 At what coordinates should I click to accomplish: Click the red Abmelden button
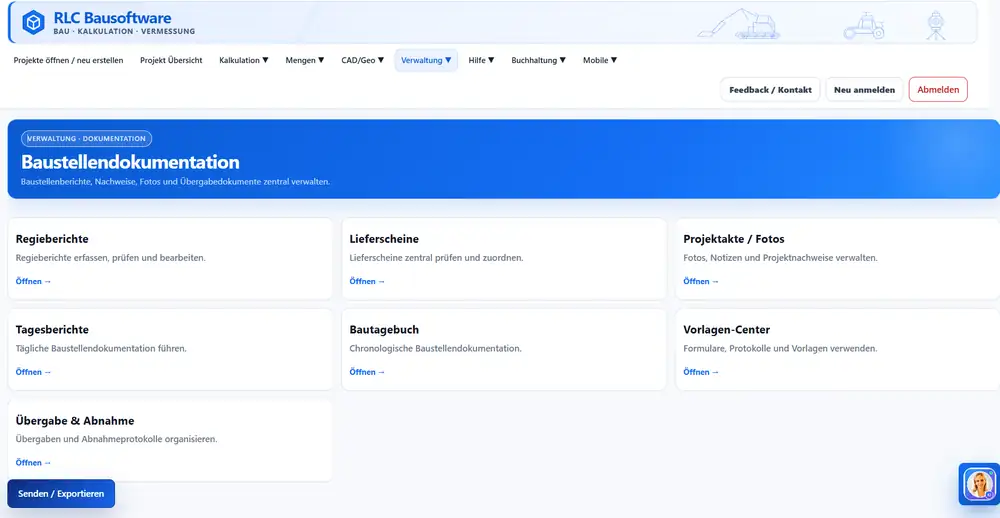pos(938,90)
